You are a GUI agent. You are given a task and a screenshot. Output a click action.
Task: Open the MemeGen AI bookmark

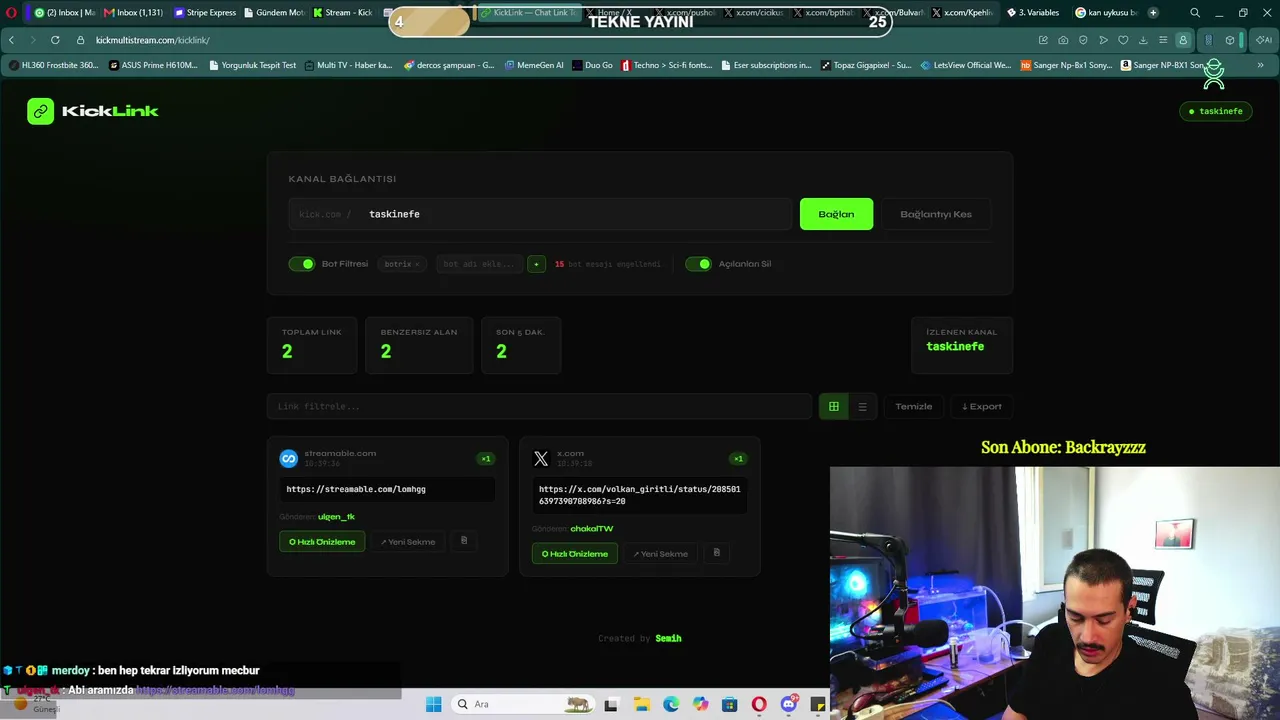point(534,65)
